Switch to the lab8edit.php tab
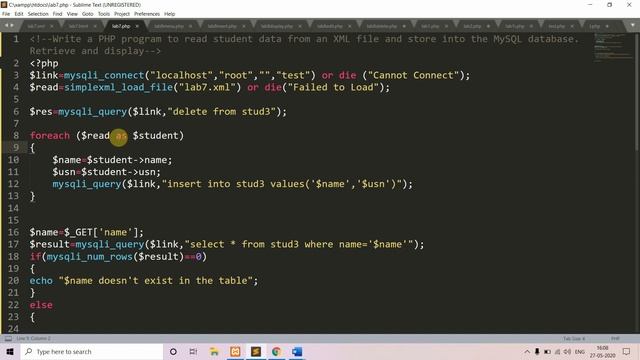 click(x=330, y=26)
